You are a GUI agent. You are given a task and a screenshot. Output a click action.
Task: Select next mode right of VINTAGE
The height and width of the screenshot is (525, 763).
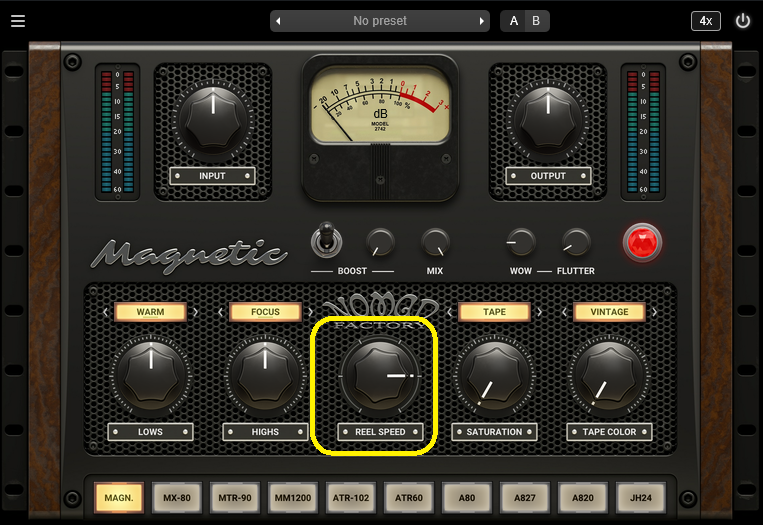[x=654, y=312]
